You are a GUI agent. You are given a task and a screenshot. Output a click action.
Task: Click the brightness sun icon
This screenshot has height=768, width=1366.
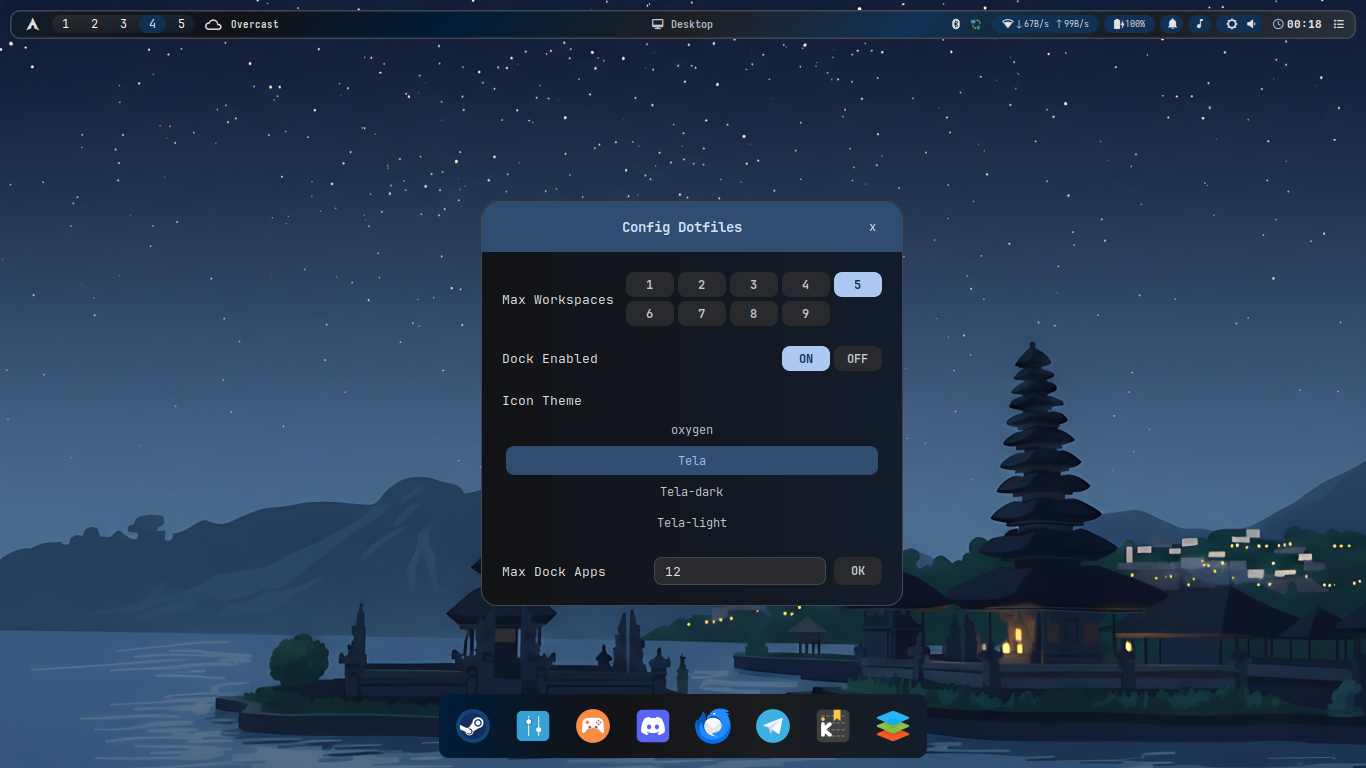[1232, 24]
